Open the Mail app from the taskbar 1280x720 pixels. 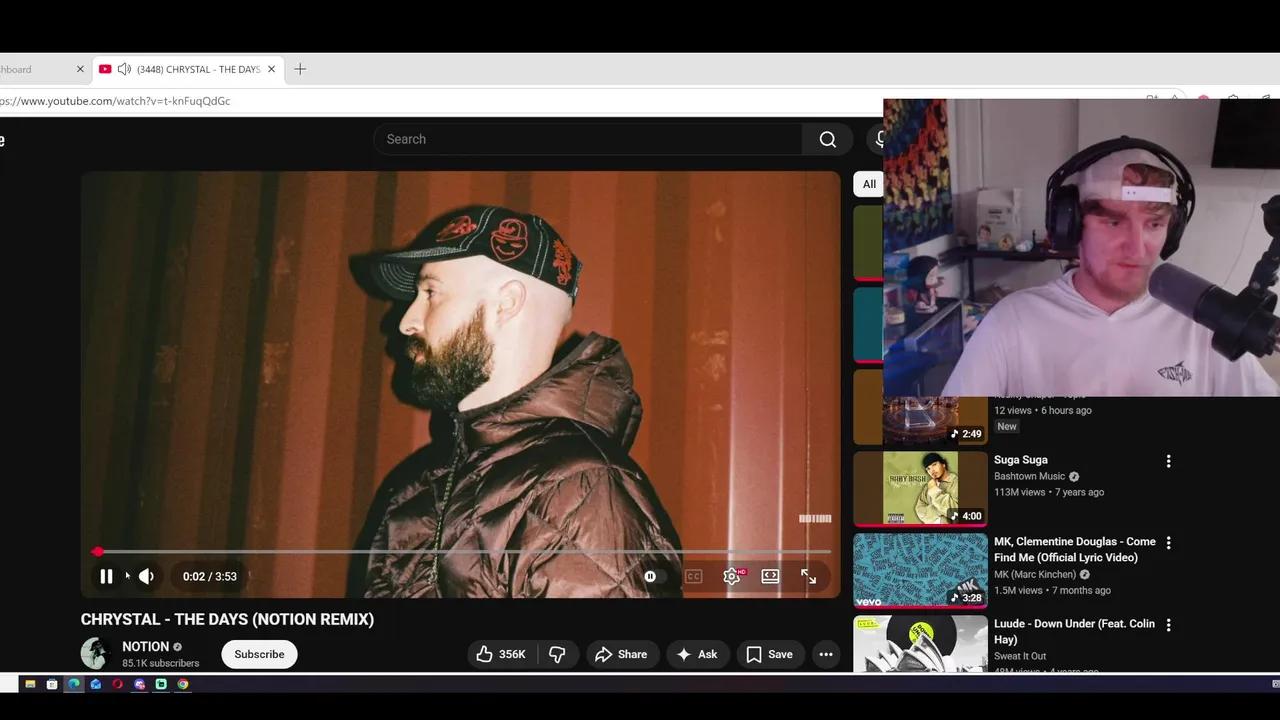pyautogui.click(x=96, y=684)
